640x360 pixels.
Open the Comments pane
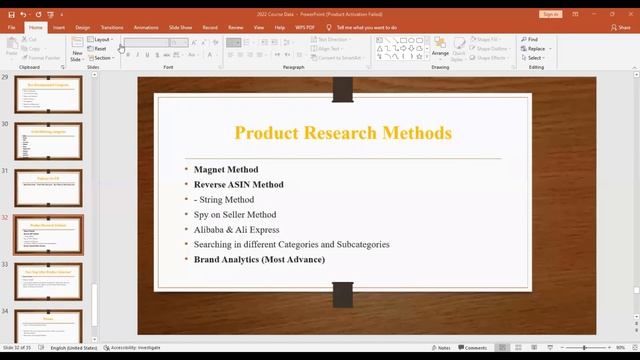pos(473,348)
